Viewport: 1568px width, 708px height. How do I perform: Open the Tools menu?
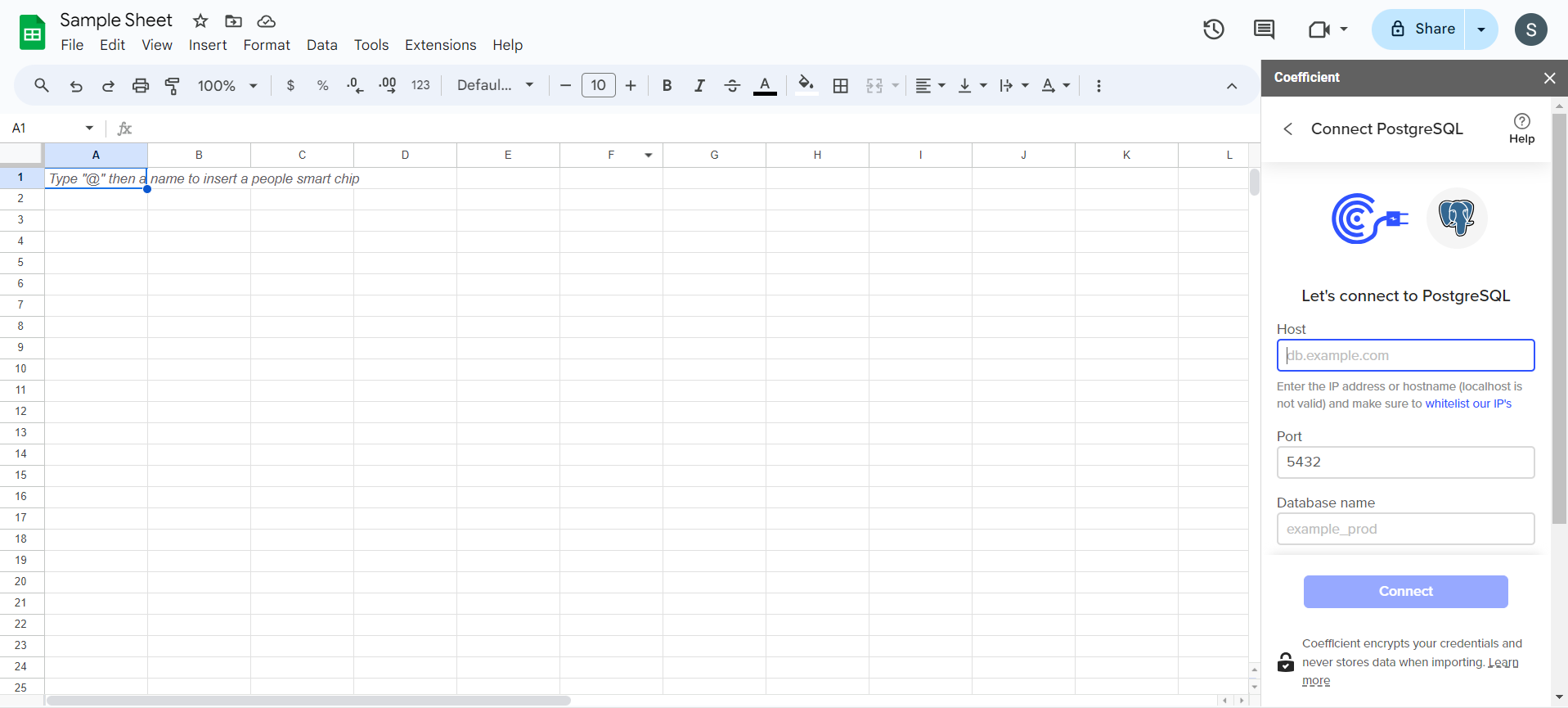(371, 45)
